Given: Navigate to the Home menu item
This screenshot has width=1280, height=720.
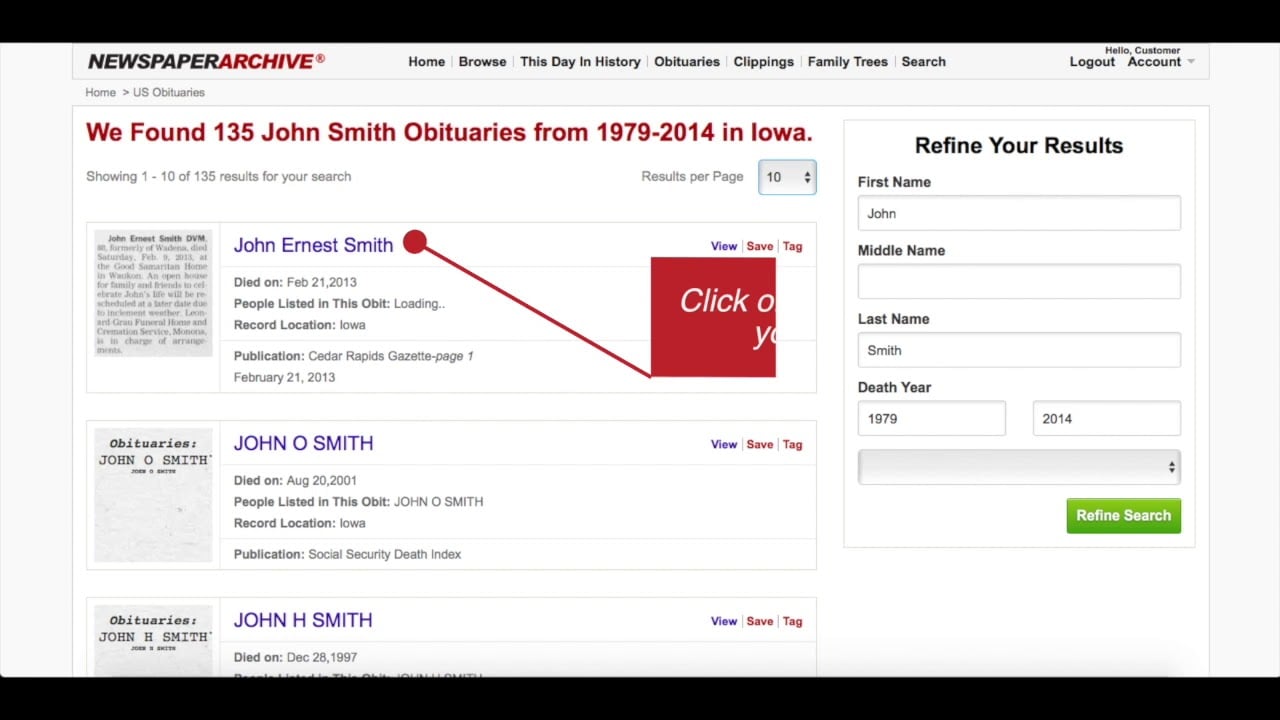Looking at the screenshot, I should point(426,61).
